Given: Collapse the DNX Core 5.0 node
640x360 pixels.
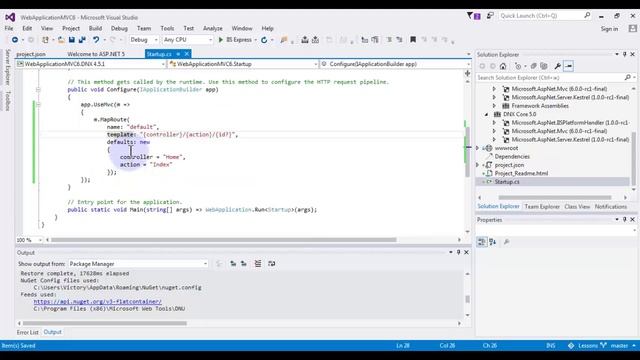Looking at the screenshot, I should [x=486, y=114].
